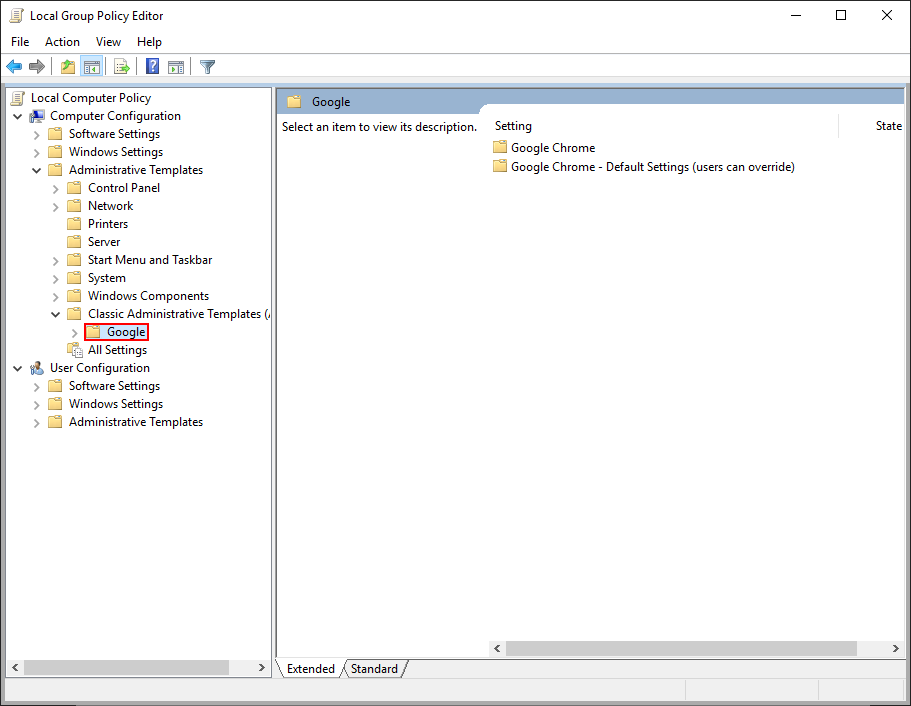911x706 pixels.
Task: Expand the Windows Components node
Action: click(x=56, y=297)
